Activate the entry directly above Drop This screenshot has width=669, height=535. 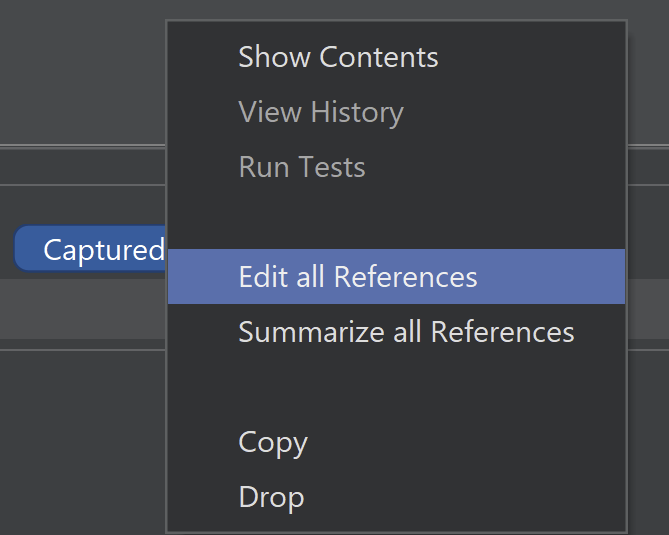click(x=272, y=442)
